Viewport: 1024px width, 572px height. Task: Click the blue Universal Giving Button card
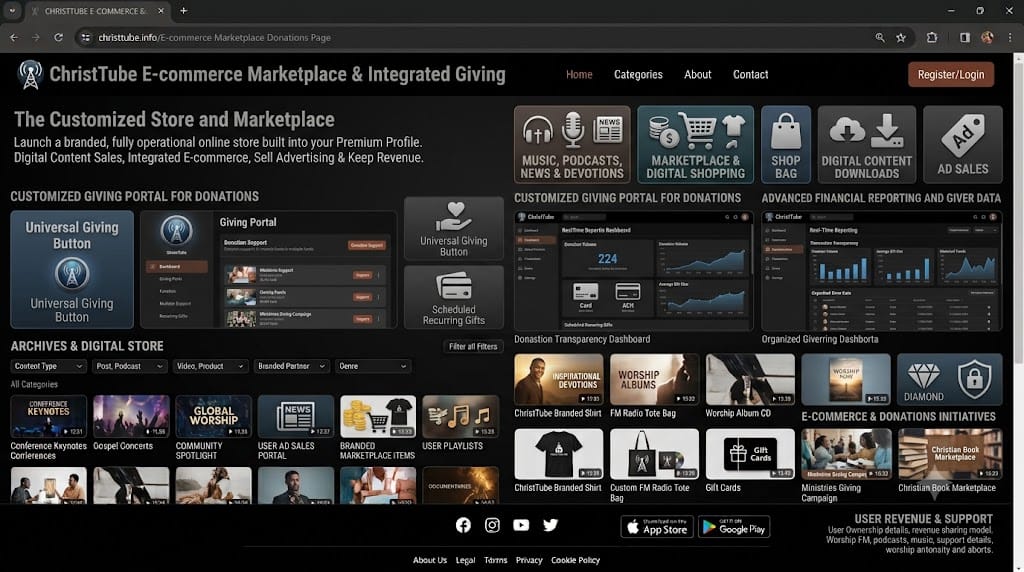(72, 269)
